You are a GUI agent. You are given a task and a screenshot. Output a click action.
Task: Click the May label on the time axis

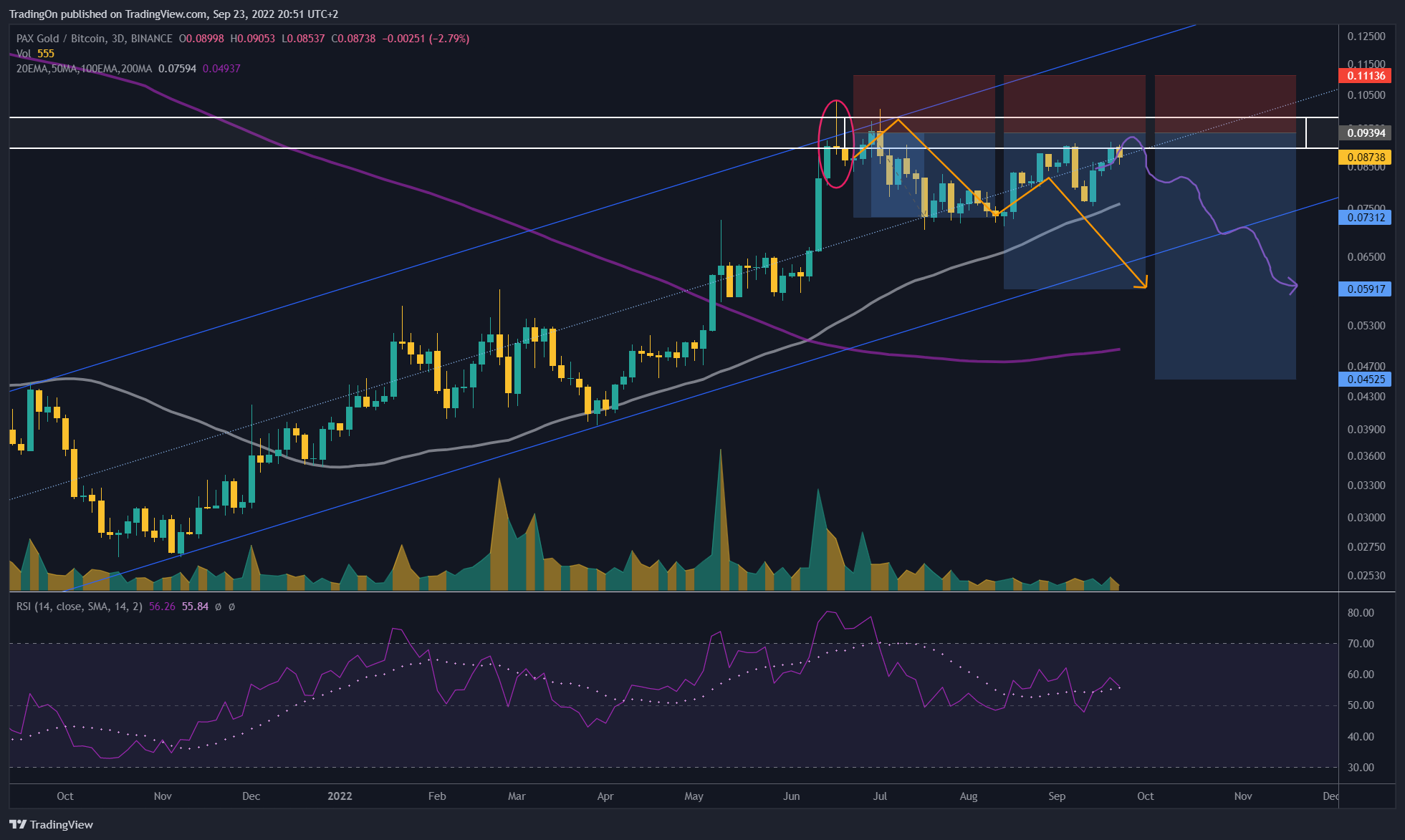tap(694, 796)
